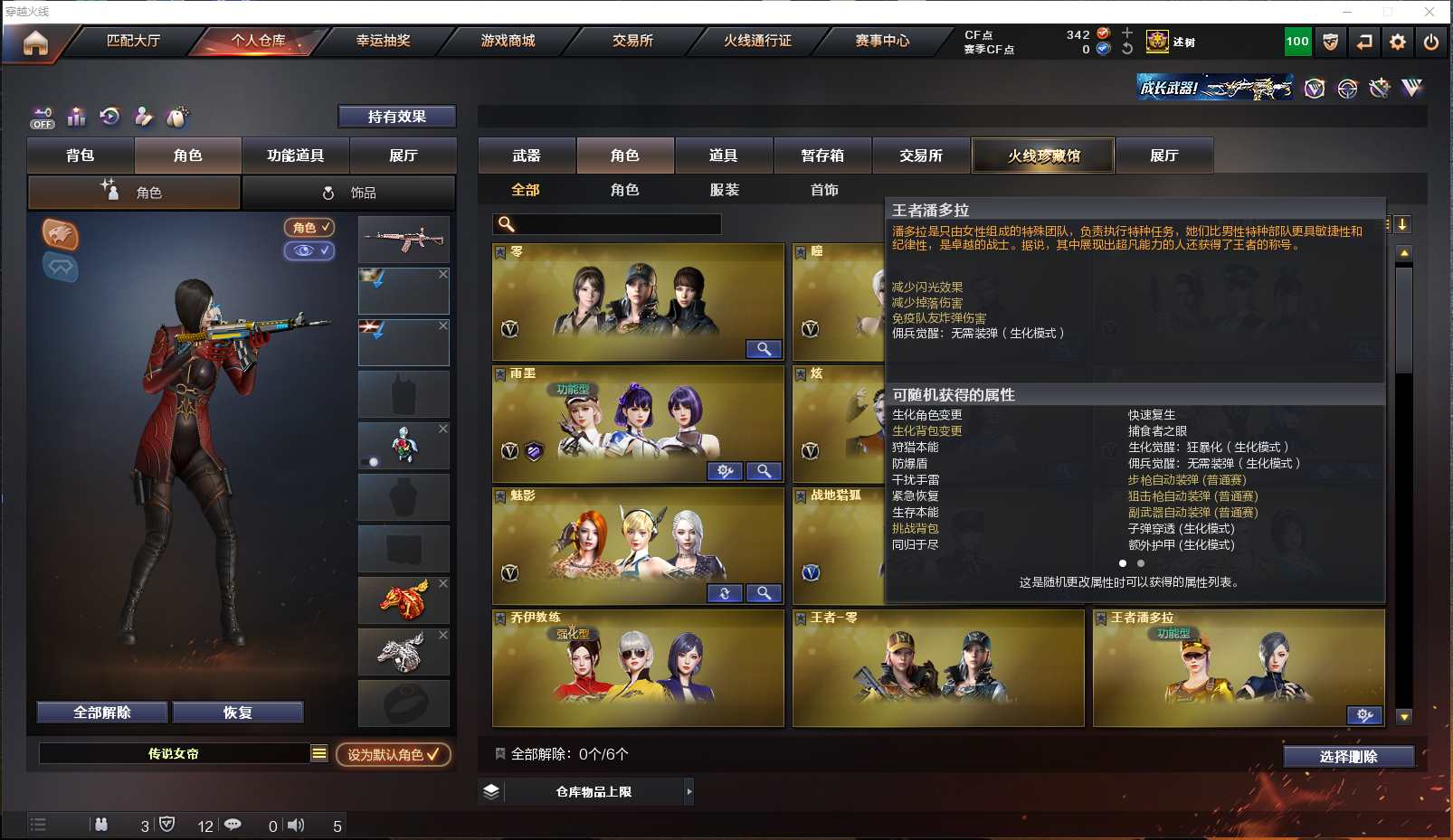
Task: Open the 战长武器 banner icon
Action: (1214, 88)
